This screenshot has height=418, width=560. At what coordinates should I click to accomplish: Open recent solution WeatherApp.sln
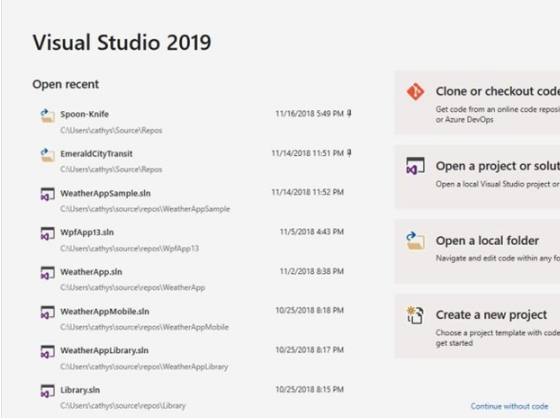click(195, 279)
